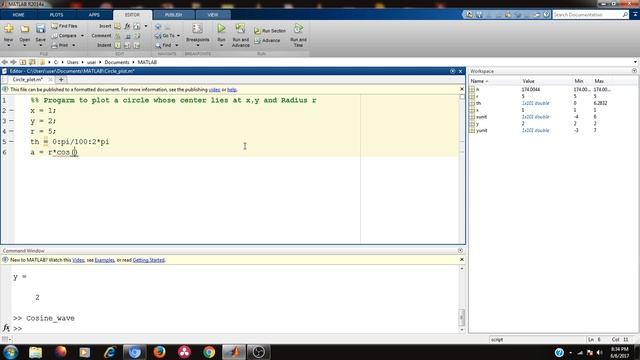Insert a function with the fx icon
640x360 pixels.
(x=127, y=26)
